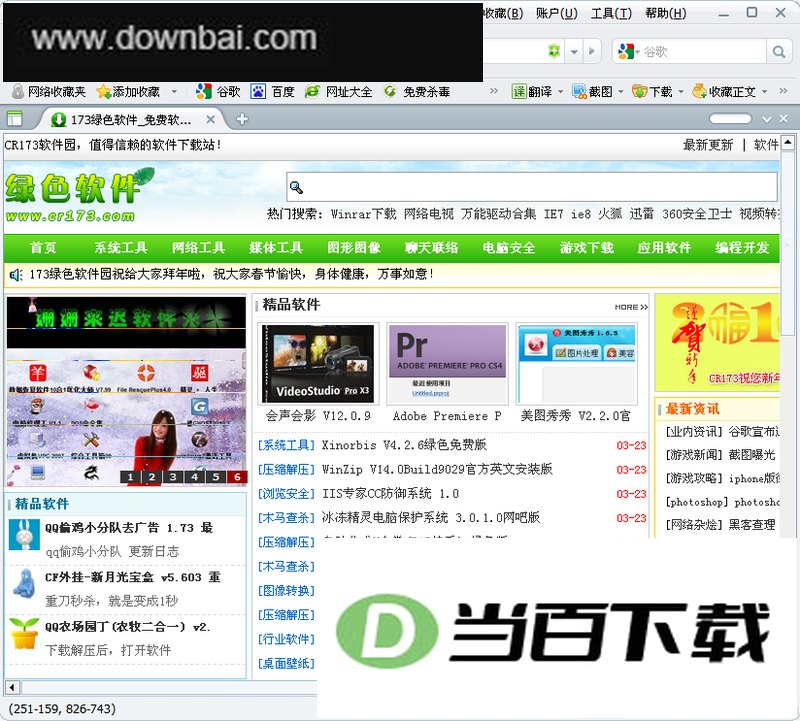Viewport: 800px width, 721px height.
Task: Open Xinorbis V4.2.6绿色免费版 link
Action: (404, 445)
